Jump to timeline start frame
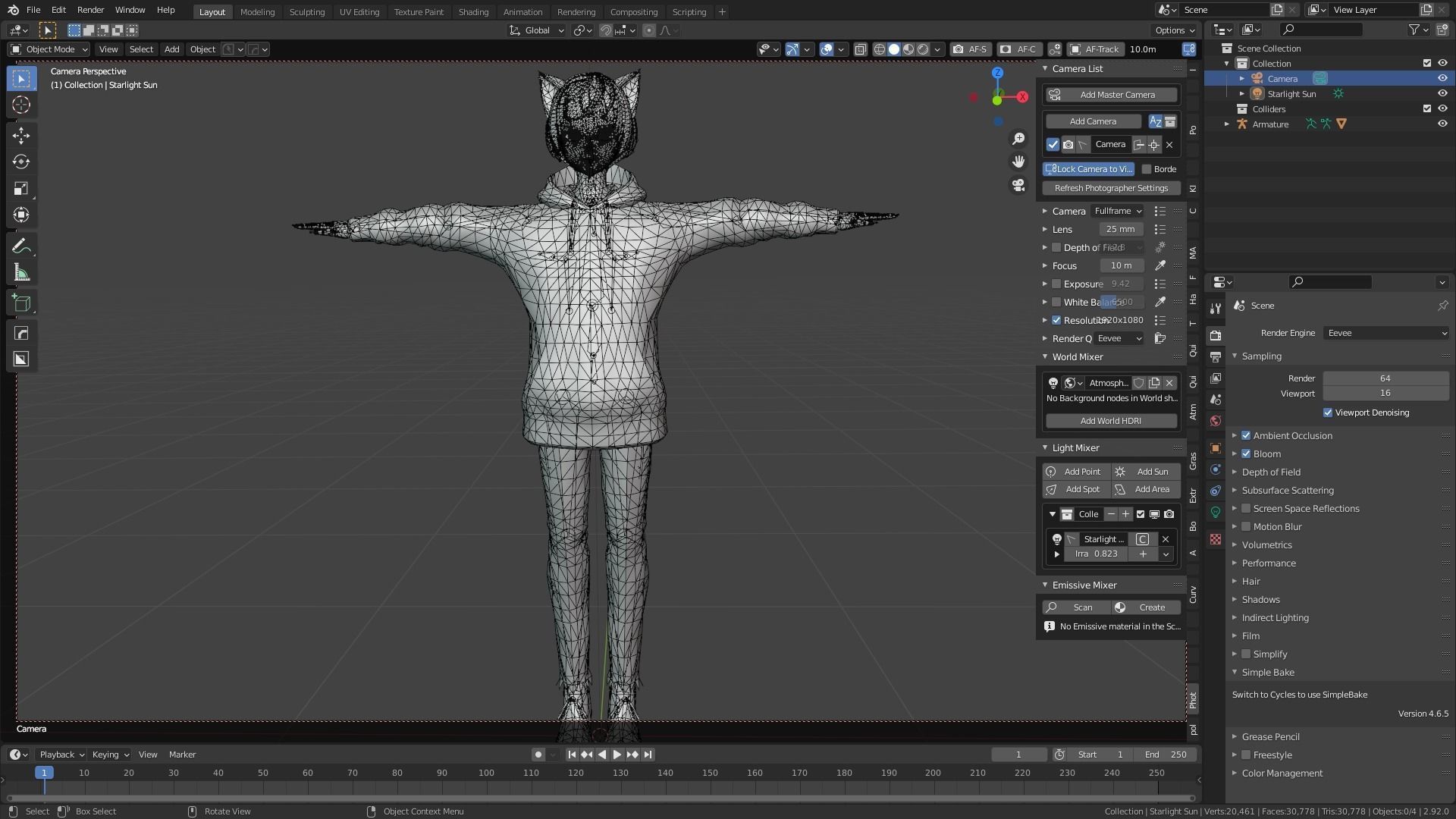 [572, 755]
